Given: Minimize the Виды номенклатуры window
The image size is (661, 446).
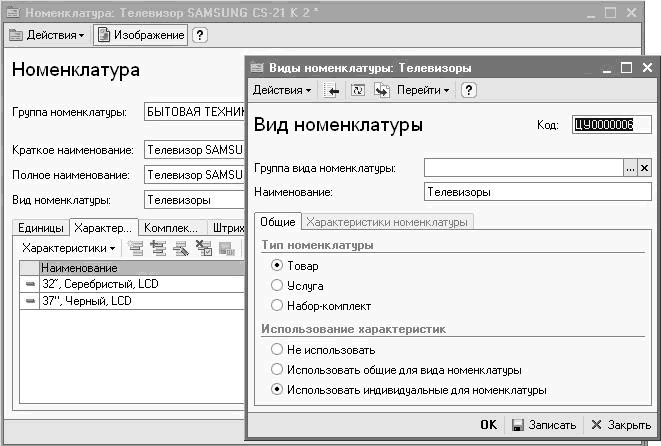Looking at the screenshot, I should pos(607,67).
